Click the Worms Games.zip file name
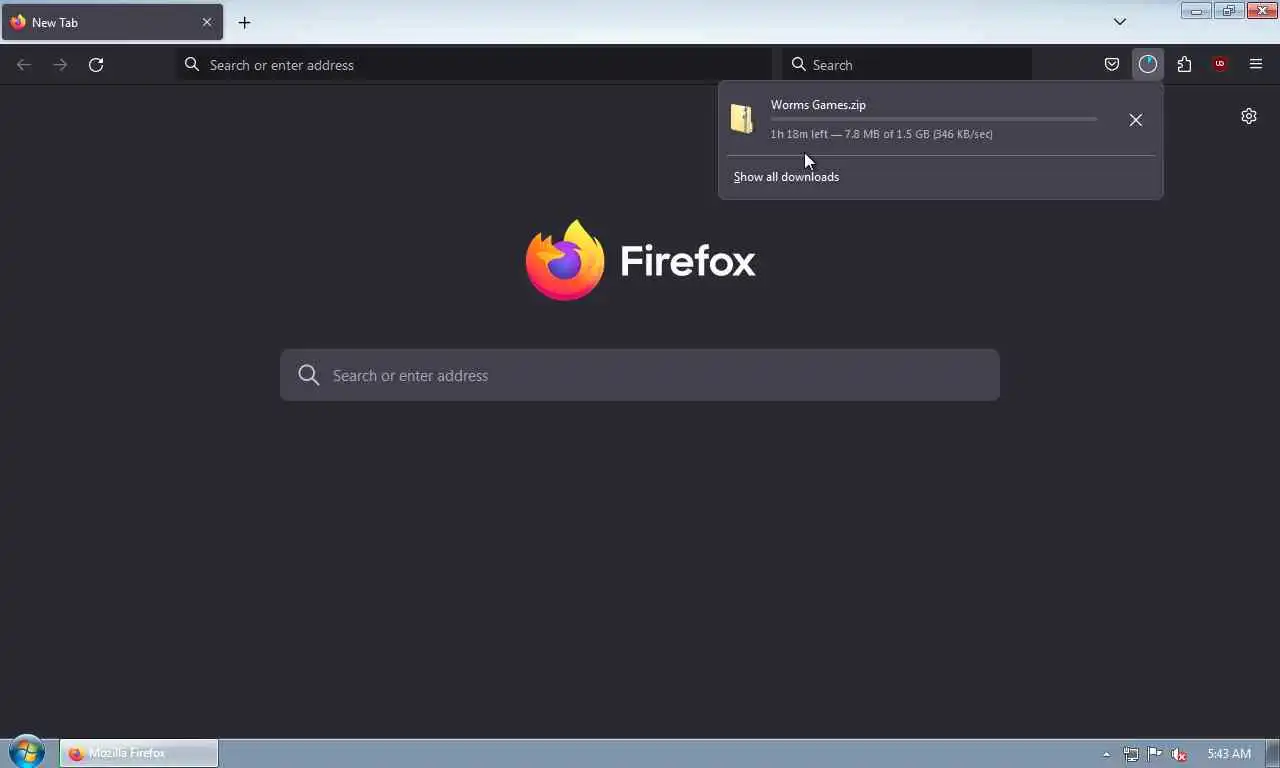This screenshot has width=1280, height=768. pos(818,105)
